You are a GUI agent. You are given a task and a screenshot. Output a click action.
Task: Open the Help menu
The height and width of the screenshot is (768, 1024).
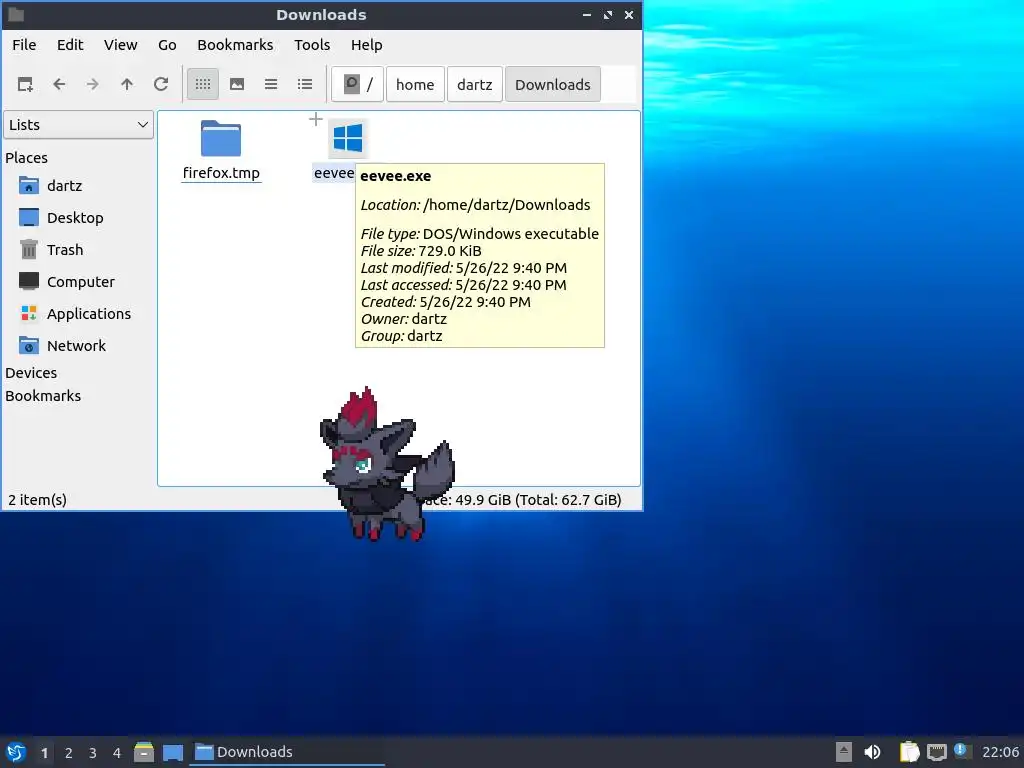tap(366, 45)
